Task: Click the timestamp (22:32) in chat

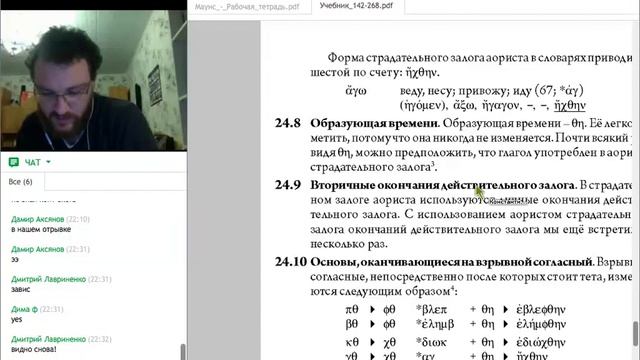Action: [100, 339]
